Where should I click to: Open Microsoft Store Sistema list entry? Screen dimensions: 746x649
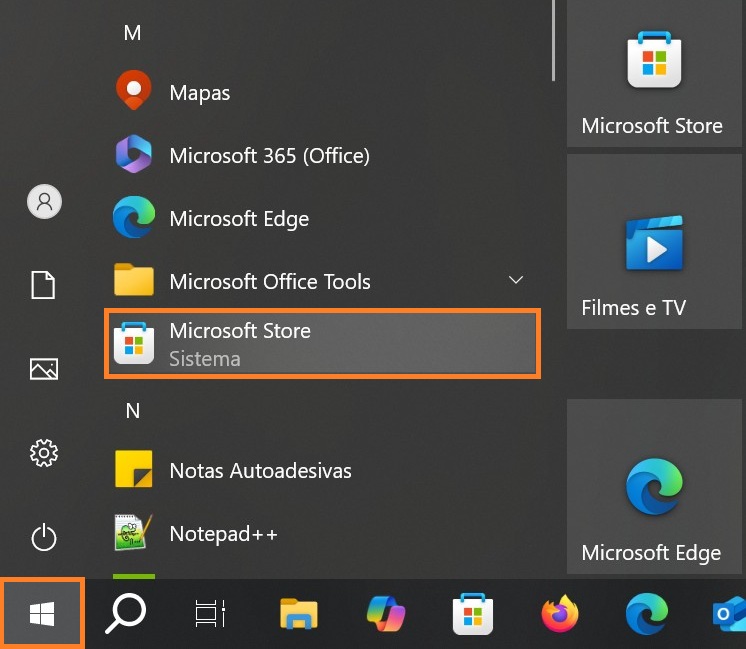pyautogui.click(x=322, y=344)
